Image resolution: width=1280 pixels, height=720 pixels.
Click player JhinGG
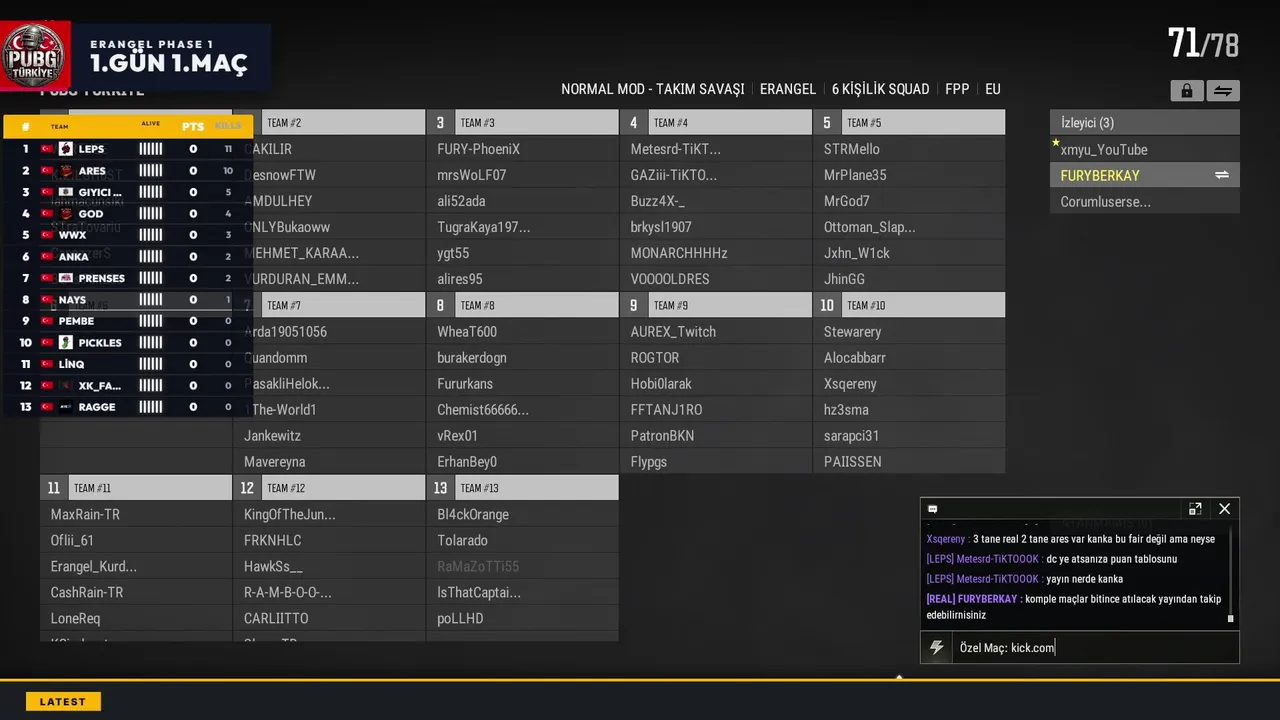click(909, 279)
